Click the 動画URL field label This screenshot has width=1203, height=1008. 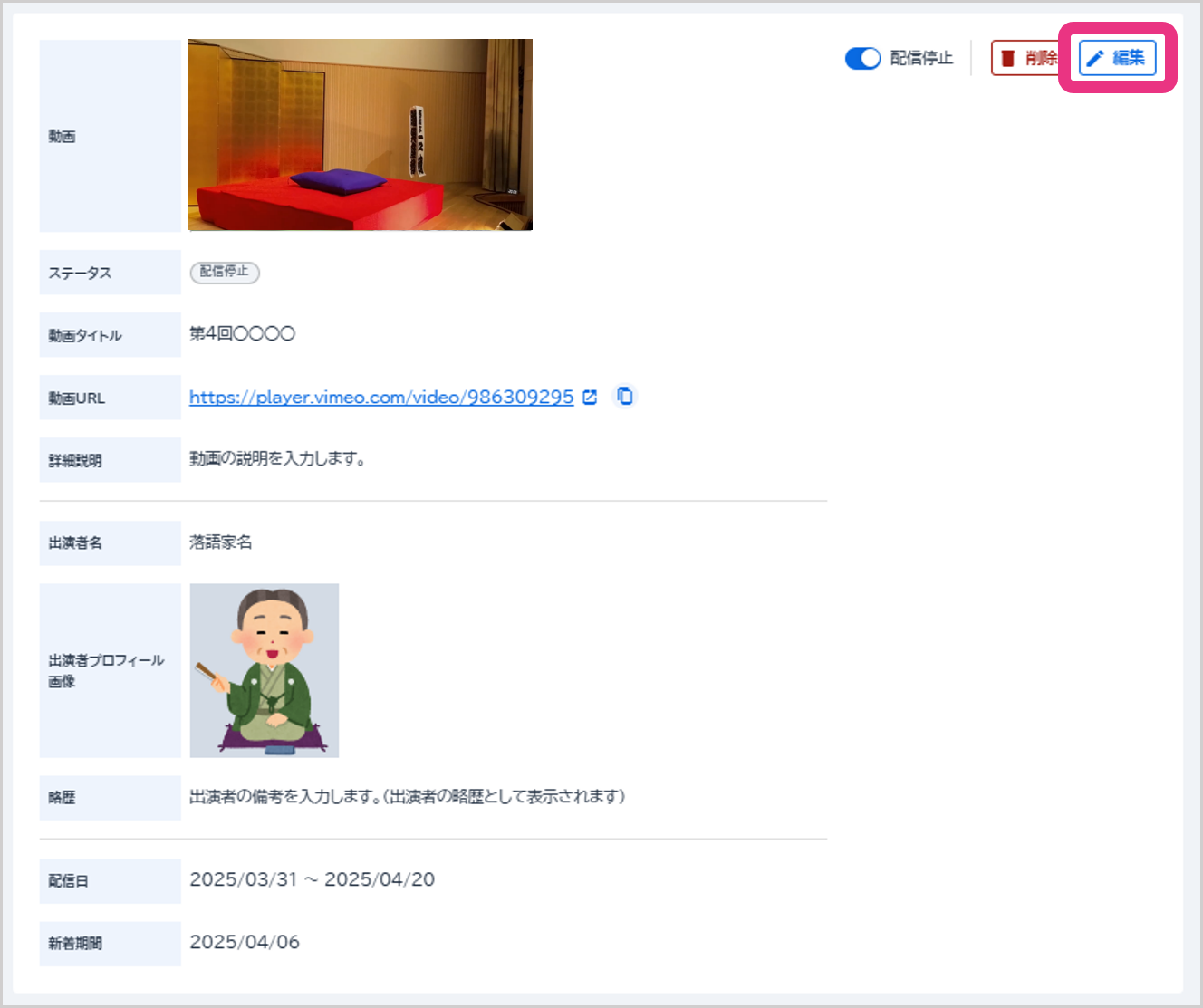coord(77,398)
